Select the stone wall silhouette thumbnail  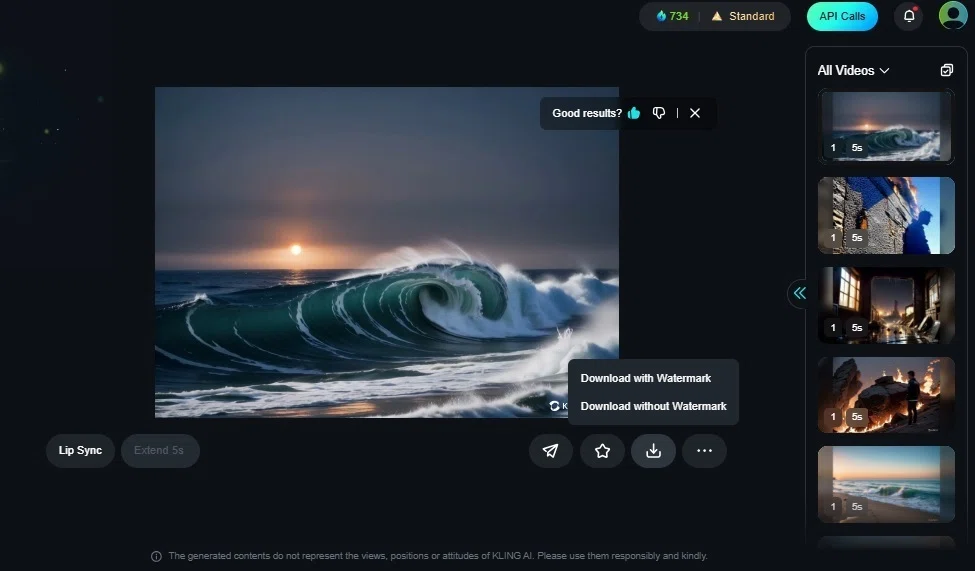(886, 215)
